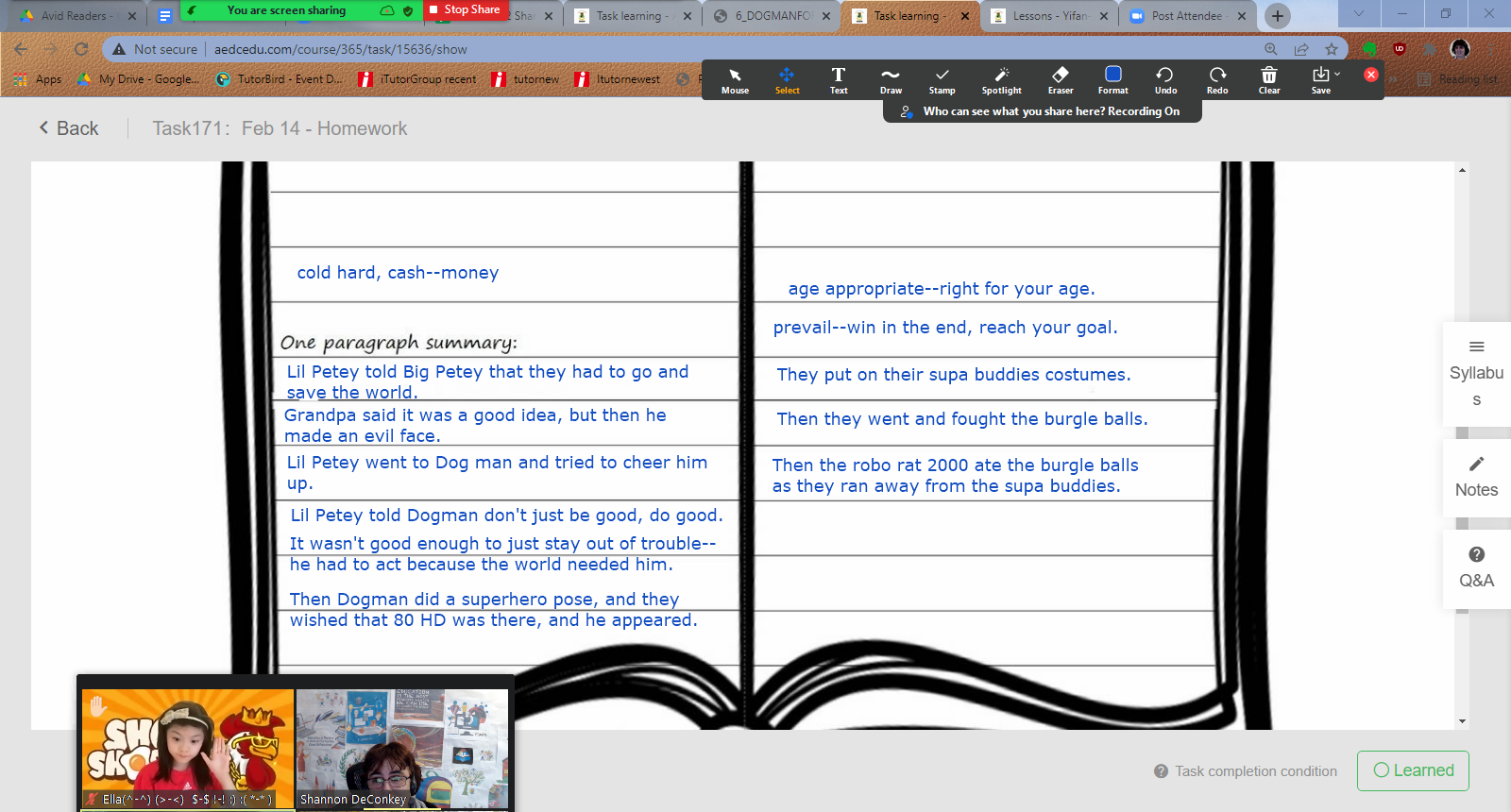
Task: Open the Format color options
Action: 1112,81
